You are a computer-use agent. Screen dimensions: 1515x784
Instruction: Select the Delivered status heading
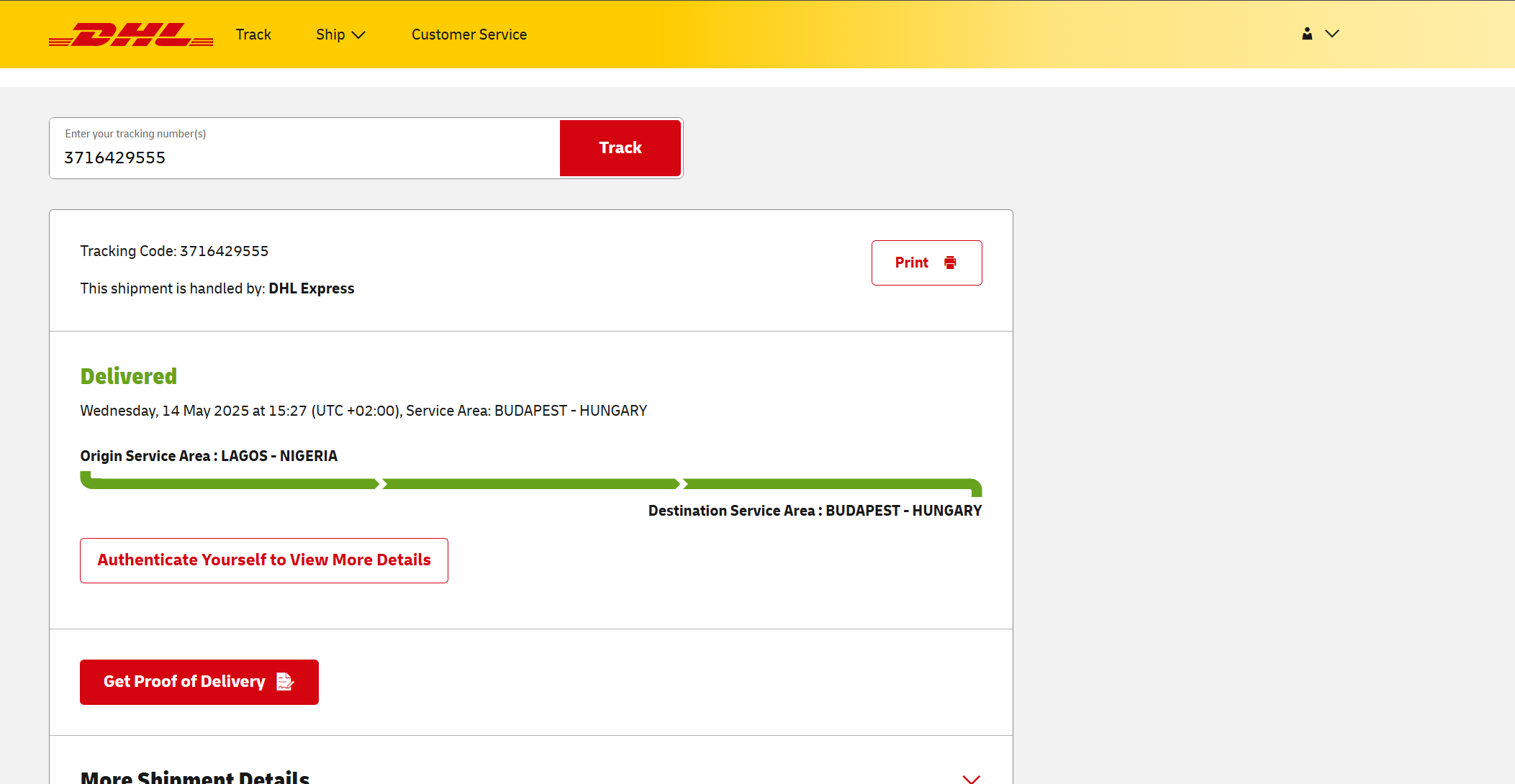(129, 376)
